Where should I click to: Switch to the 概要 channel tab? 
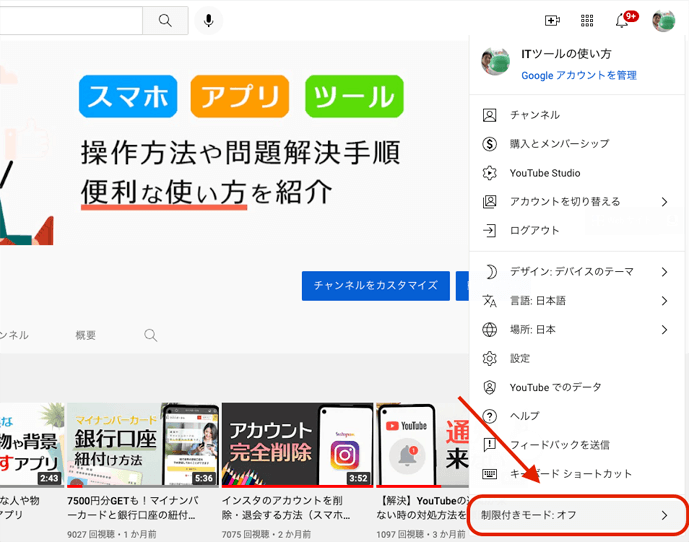click(x=86, y=335)
